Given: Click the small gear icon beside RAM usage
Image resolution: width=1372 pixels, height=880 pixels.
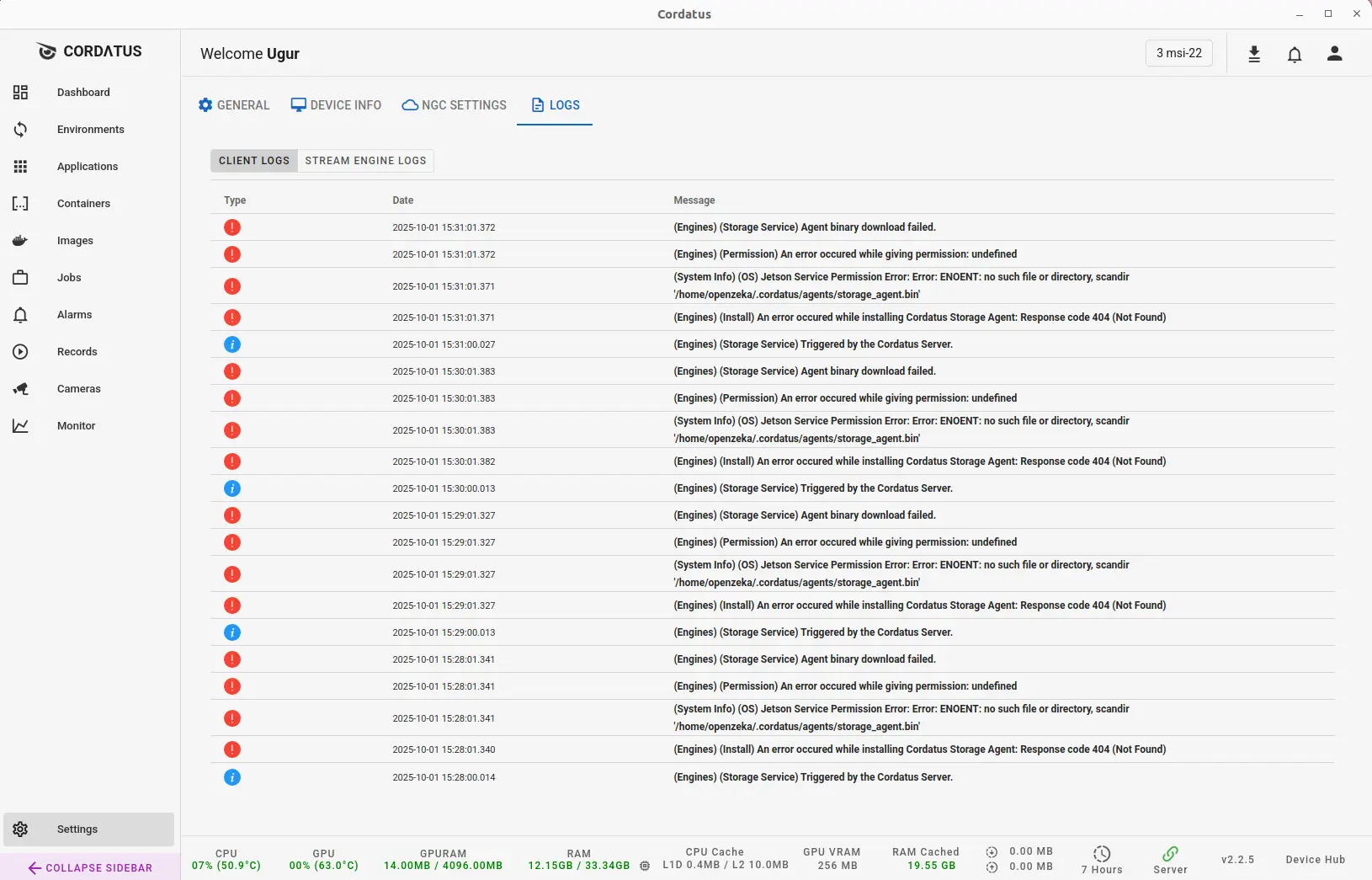Looking at the screenshot, I should 645,866.
